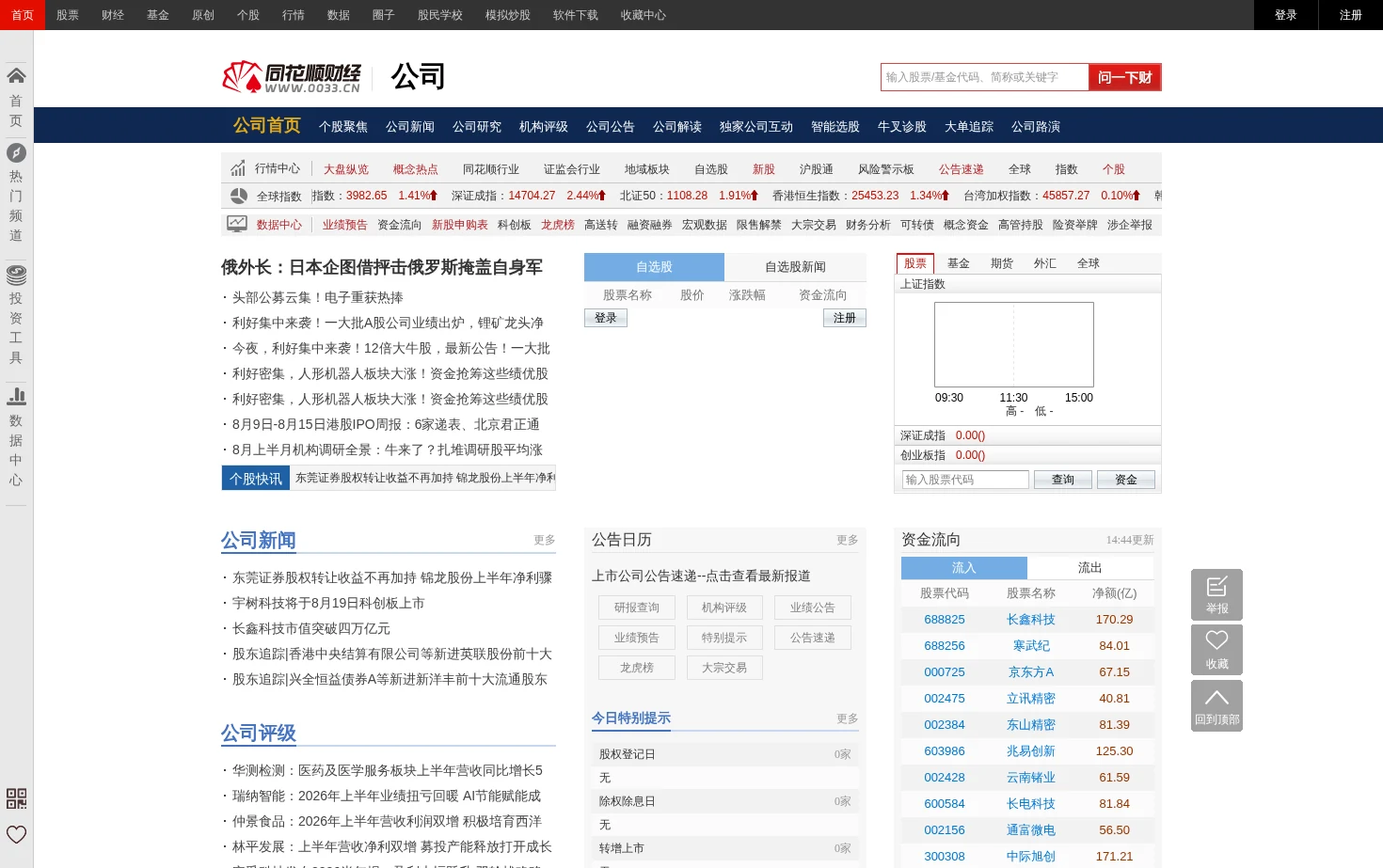Click the 大宗交易 button in 公告日历
The height and width of the screenshot is (868, 1383).
coord(724,668)
